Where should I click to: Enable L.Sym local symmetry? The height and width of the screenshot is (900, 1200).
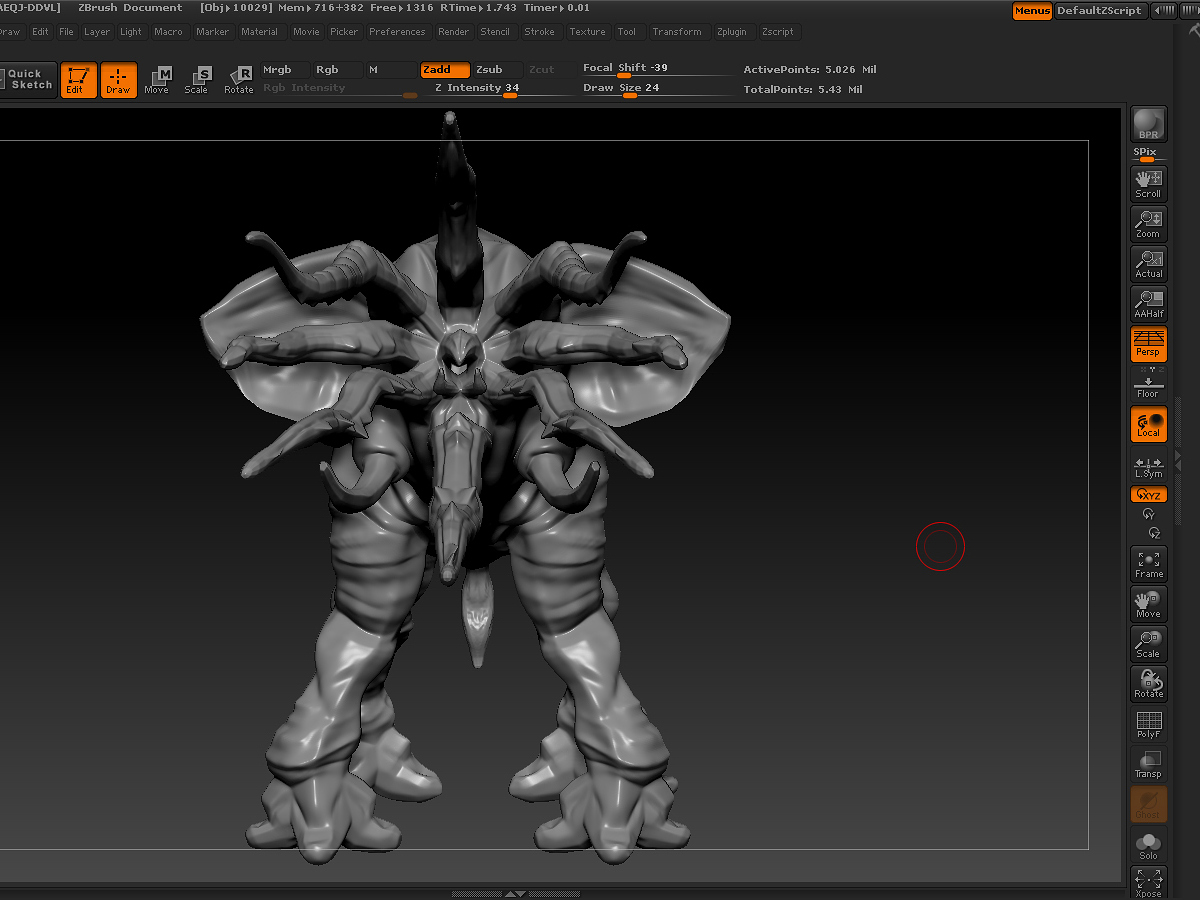pos(1149,466)
